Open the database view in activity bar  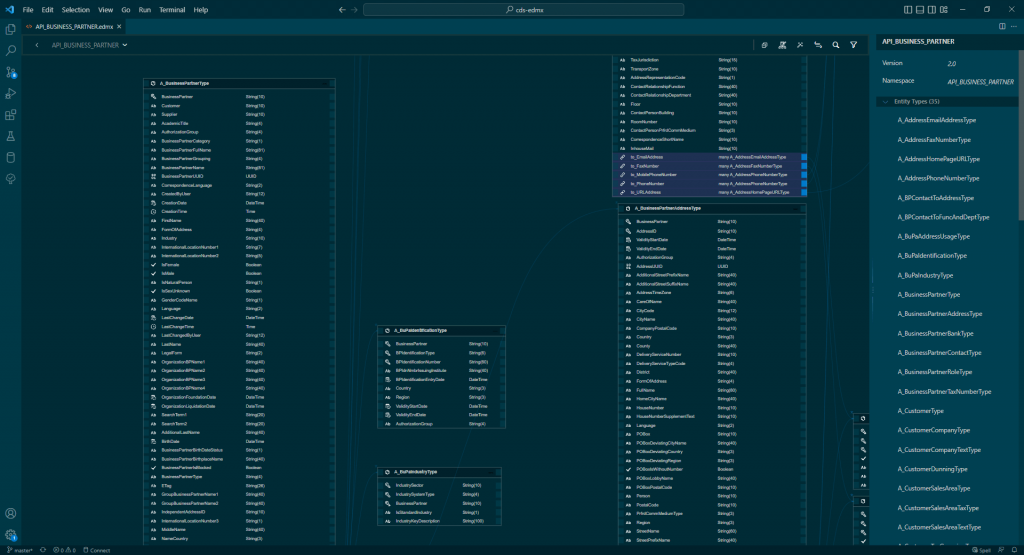[x=10, y=157]
